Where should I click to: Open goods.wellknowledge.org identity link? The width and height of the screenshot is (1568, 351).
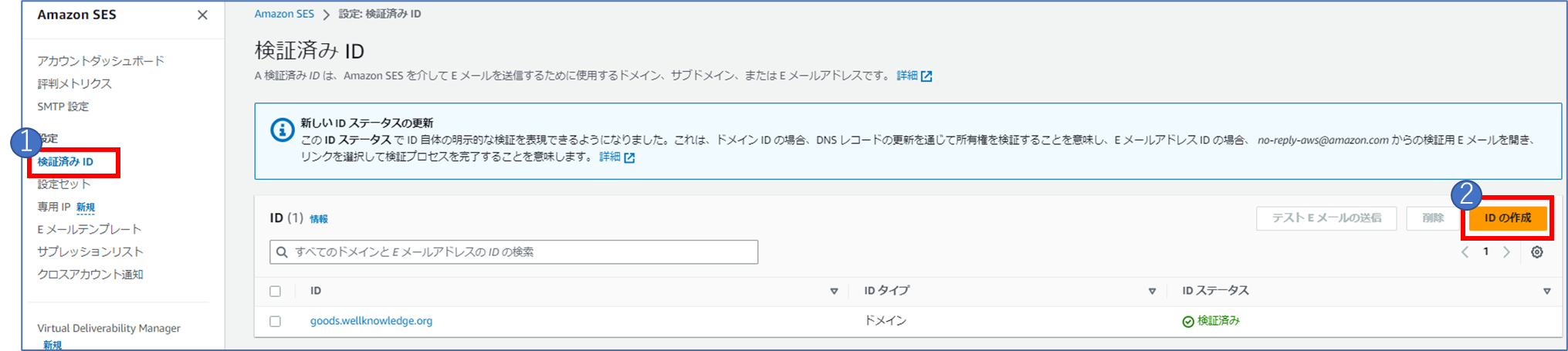pos(371,321)
